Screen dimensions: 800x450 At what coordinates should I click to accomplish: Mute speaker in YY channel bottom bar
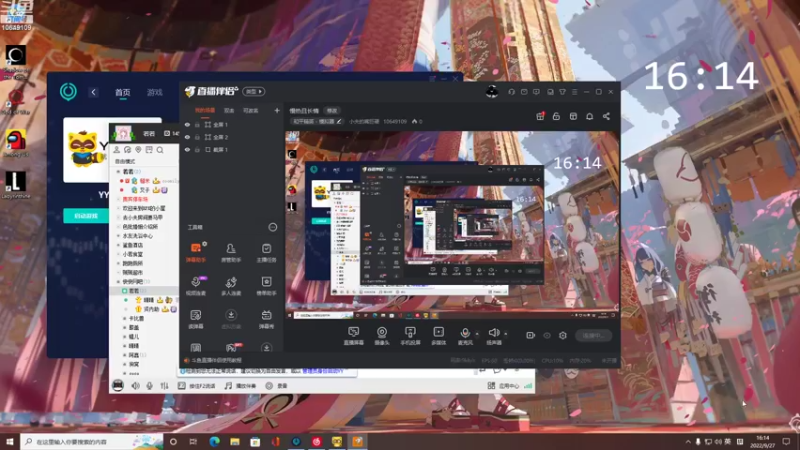tap(135, 386)
